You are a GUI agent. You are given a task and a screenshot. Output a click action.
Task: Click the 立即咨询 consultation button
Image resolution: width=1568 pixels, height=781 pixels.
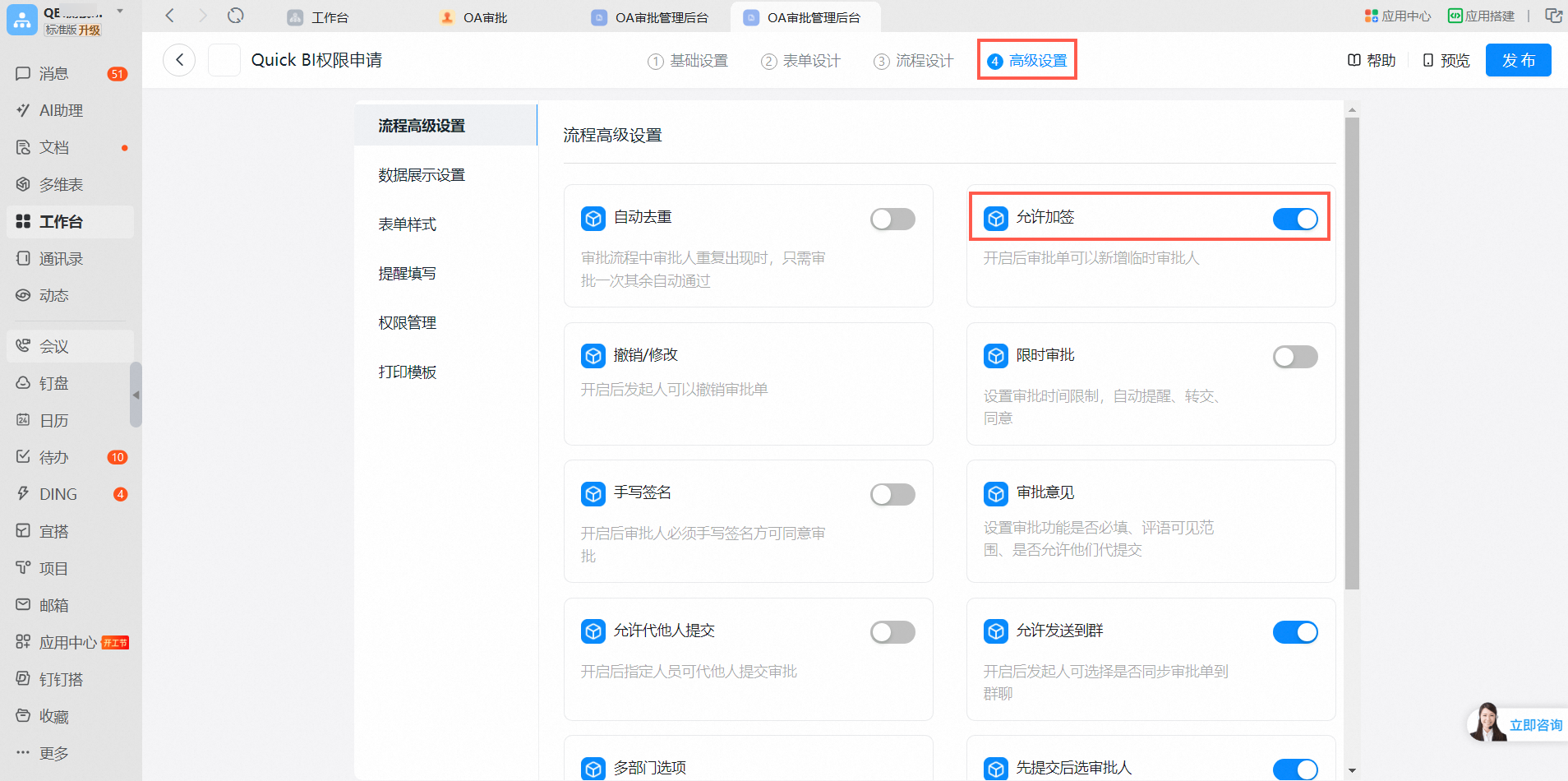1517,723
